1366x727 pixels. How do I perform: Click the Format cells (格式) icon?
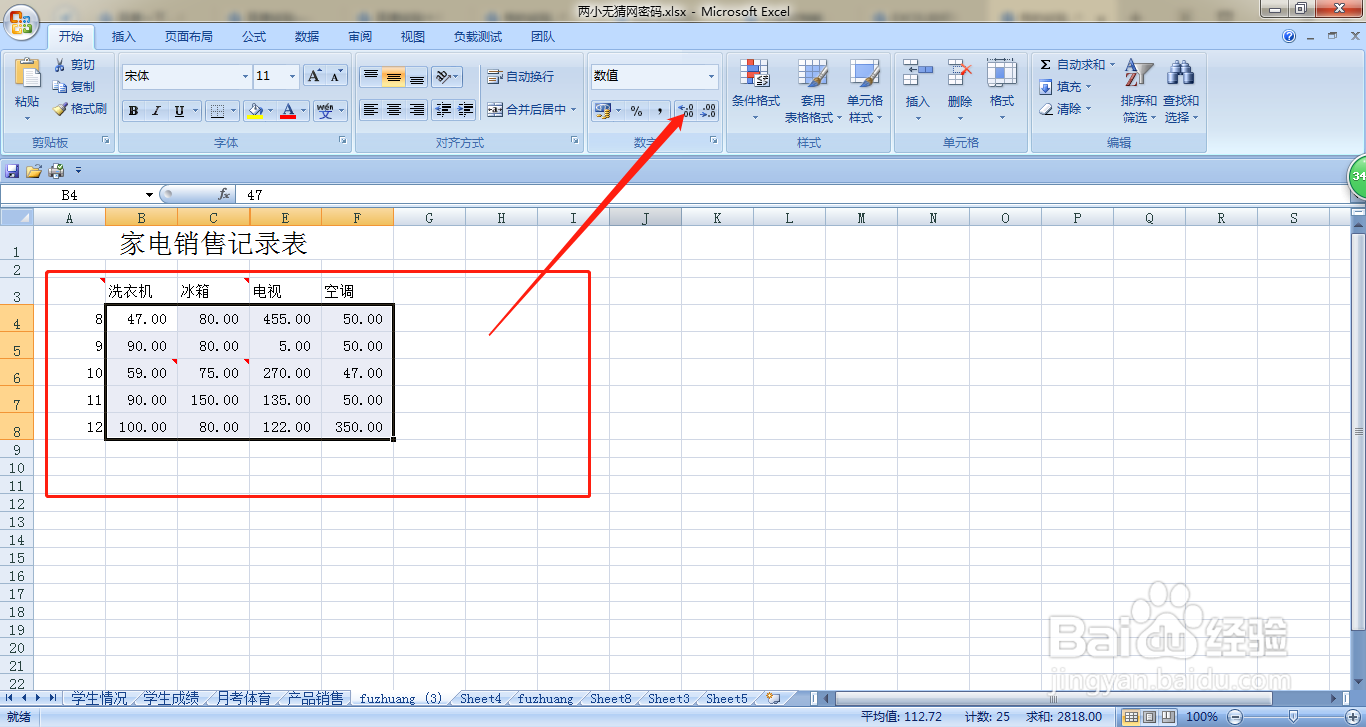(1002, 73)
